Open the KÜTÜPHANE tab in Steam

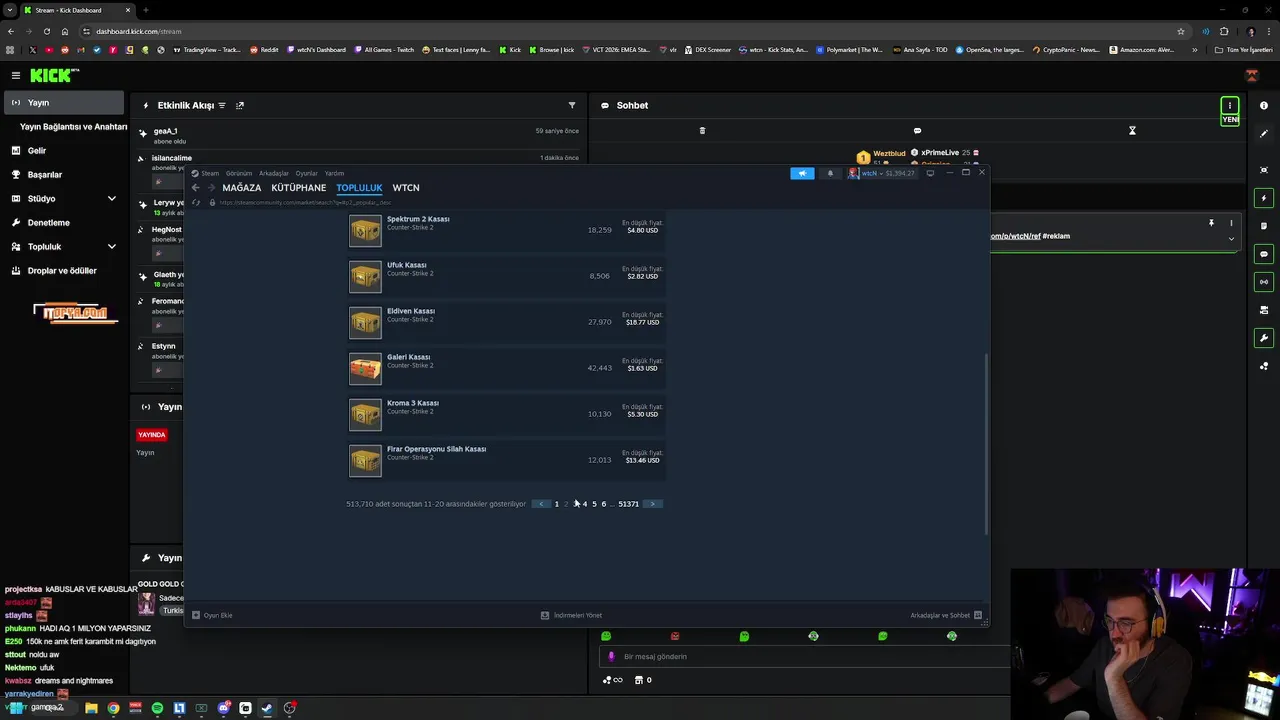(x=298, y=188)
